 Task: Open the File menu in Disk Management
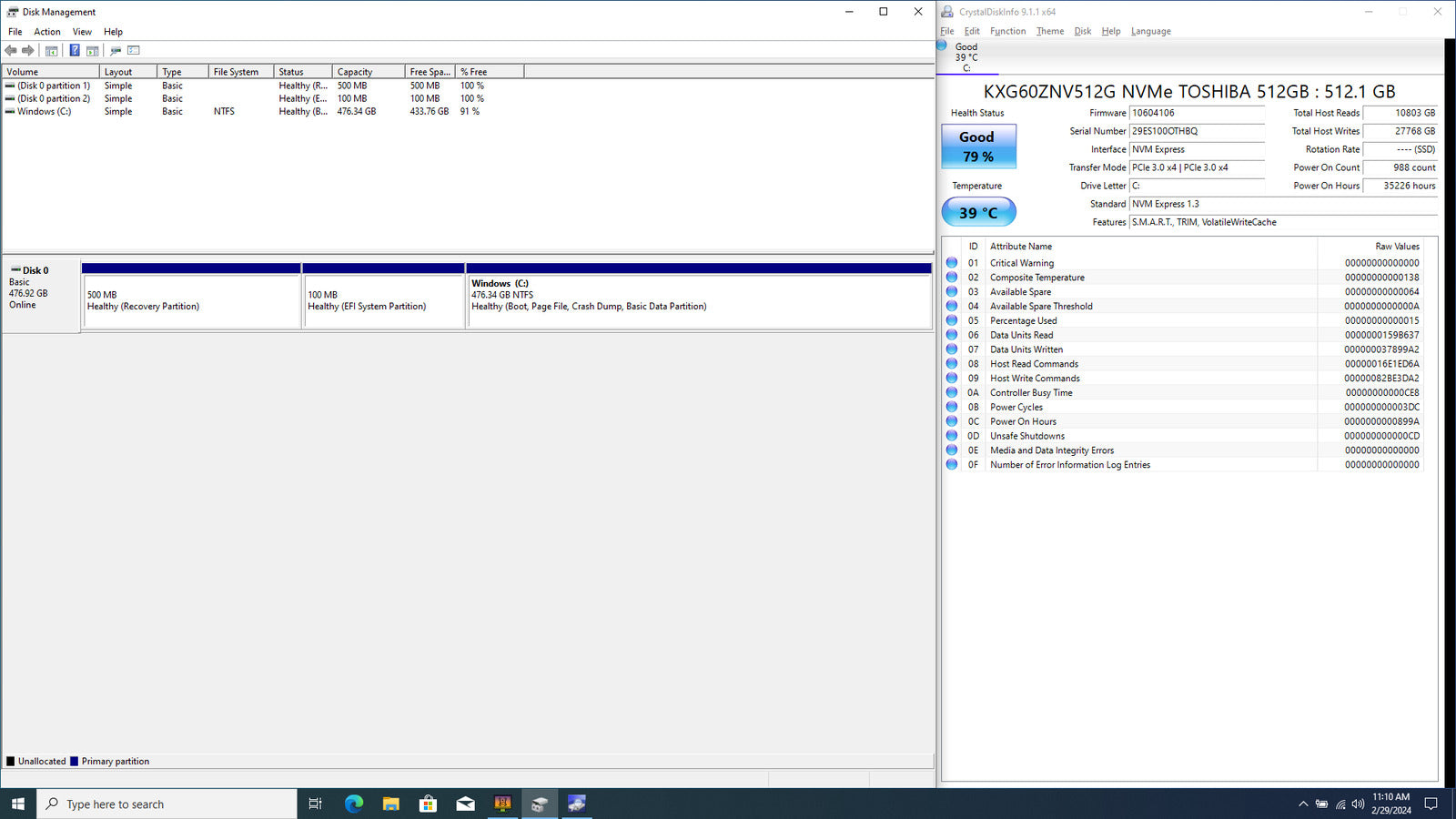pos(15,32)
